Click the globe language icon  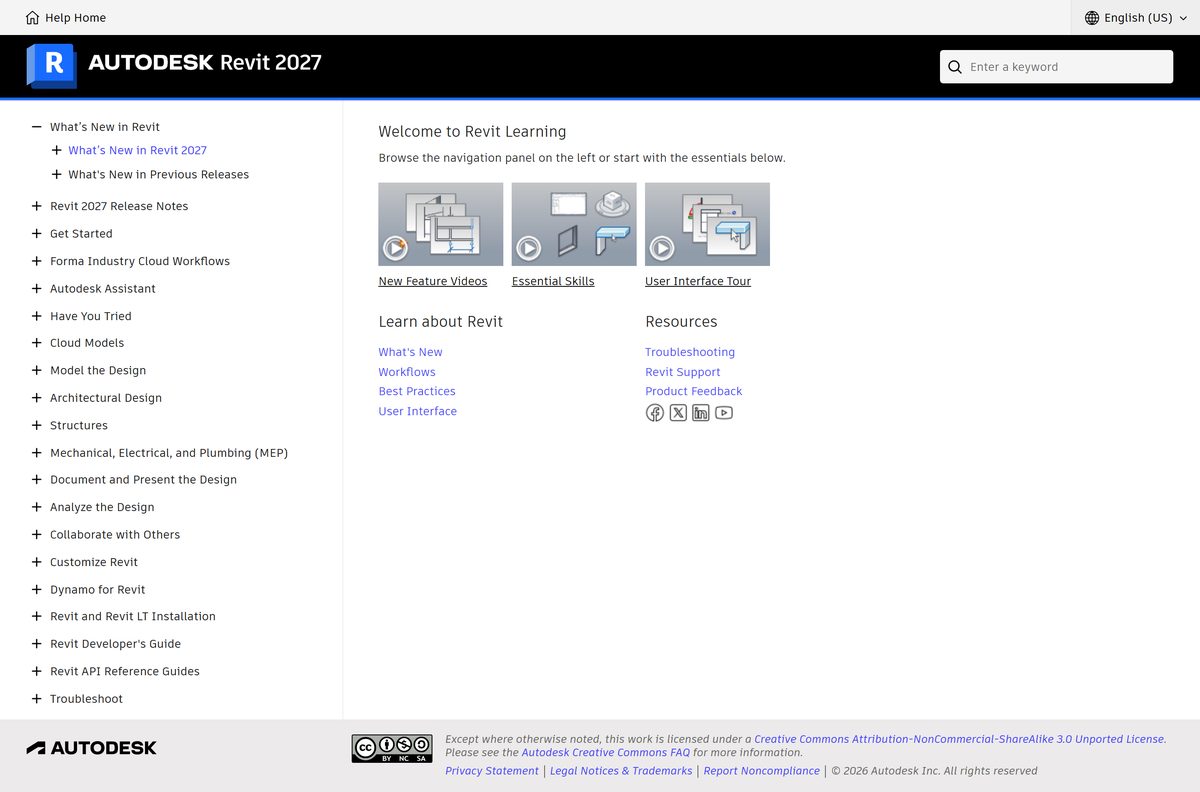(x=1092, y=17)
